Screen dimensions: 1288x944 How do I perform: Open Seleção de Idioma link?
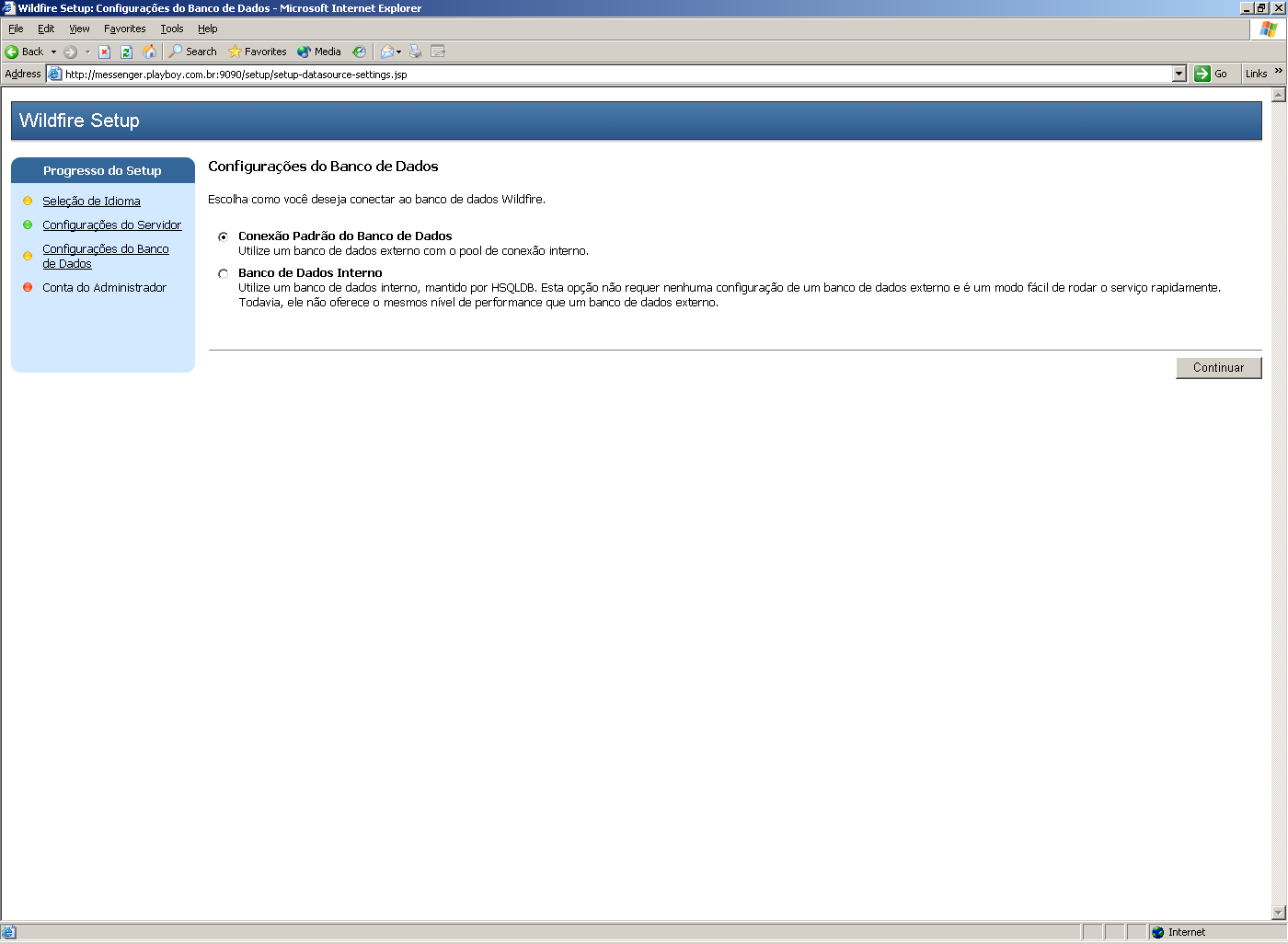(91, 201)
